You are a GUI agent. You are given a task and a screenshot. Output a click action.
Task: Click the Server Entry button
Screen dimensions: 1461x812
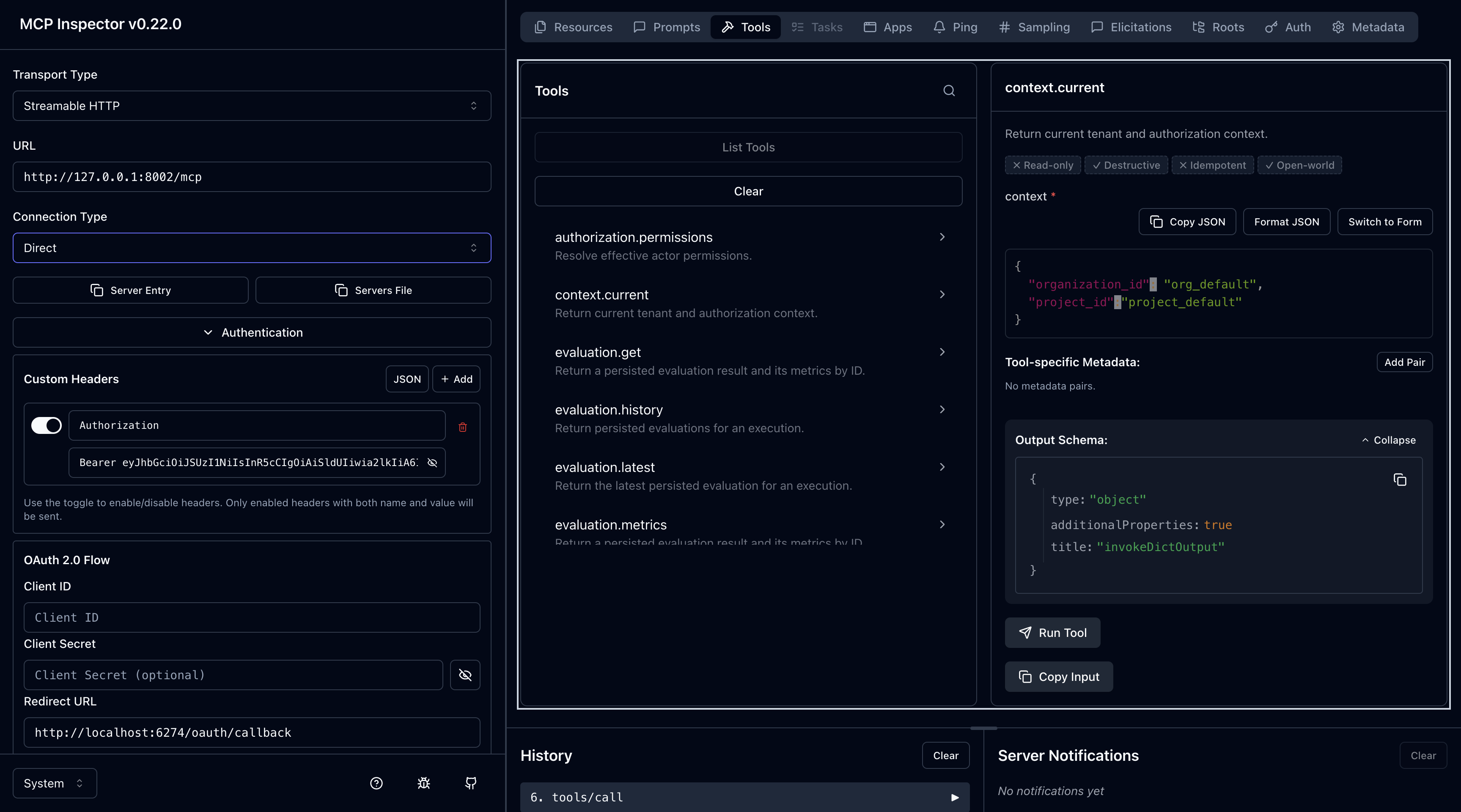[x=130, y=290]
